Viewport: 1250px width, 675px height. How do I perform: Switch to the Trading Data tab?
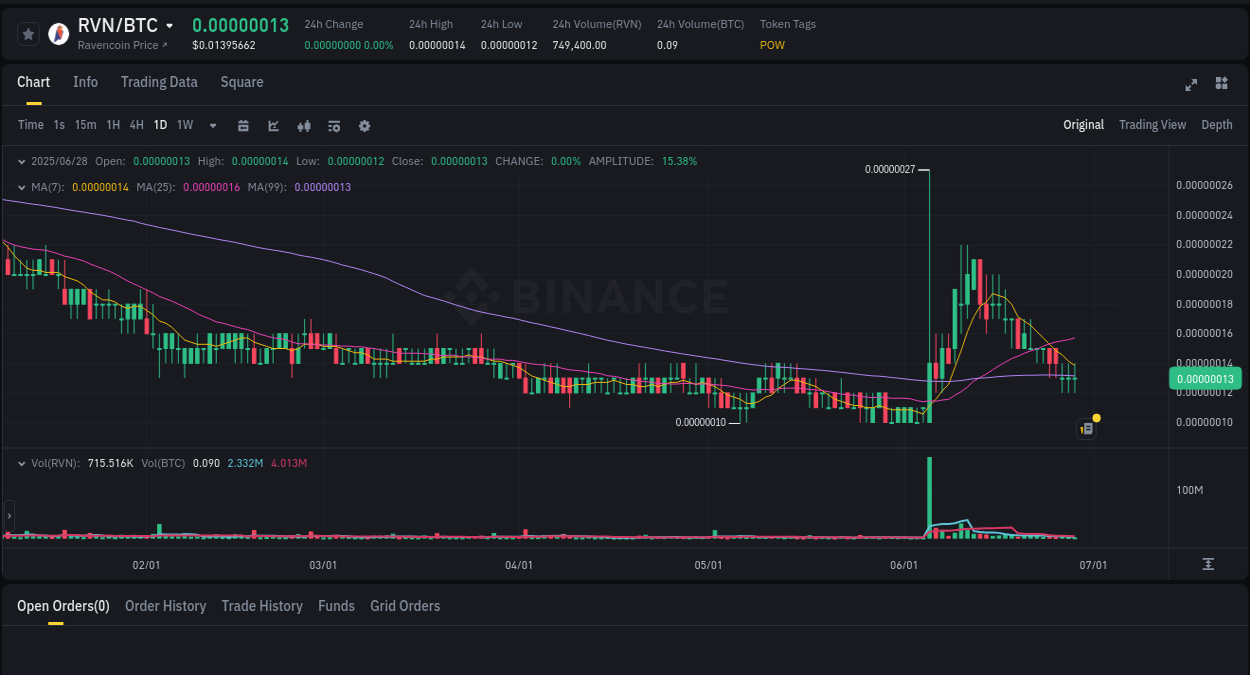click(x=159, y=82)
